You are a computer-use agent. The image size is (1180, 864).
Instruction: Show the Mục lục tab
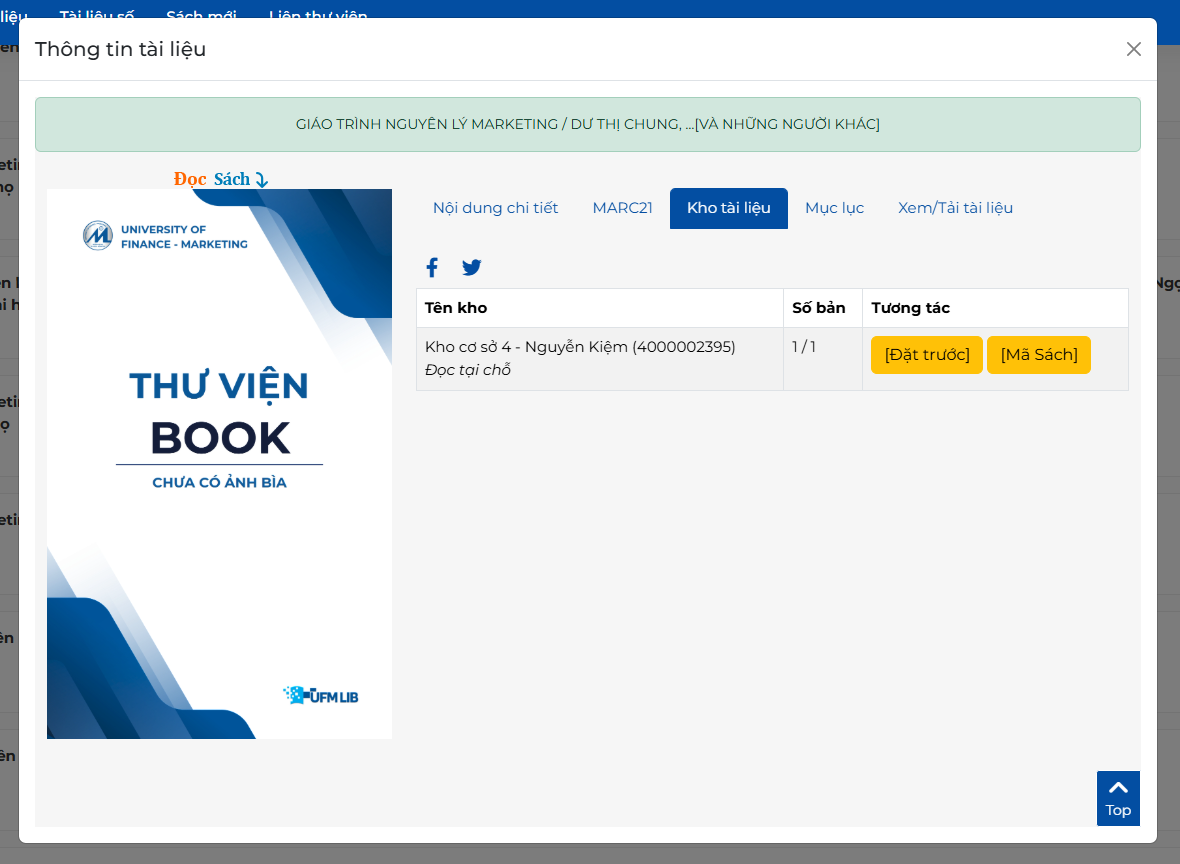coord(835,208)
